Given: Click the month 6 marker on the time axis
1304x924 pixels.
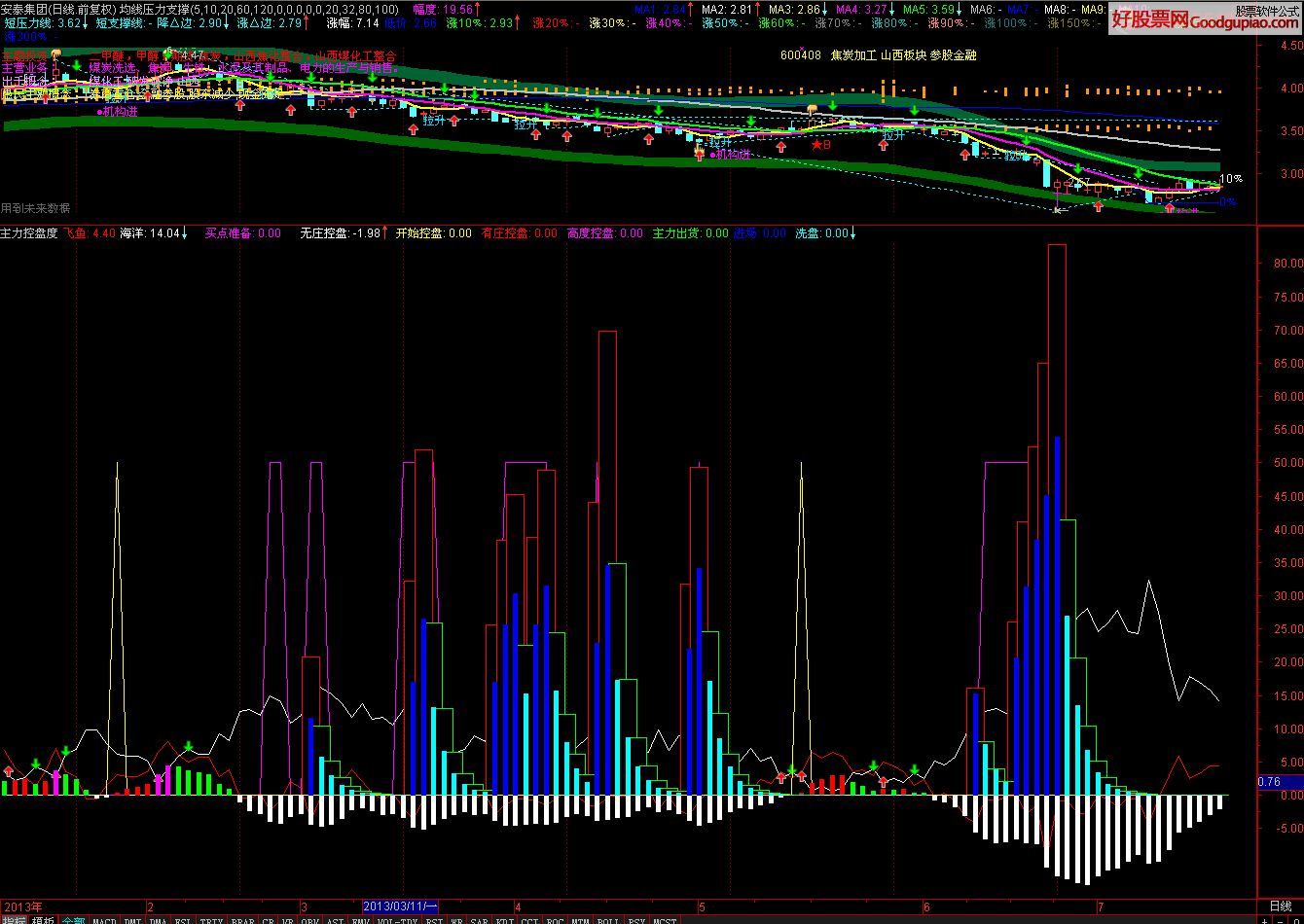Looking at the screenshot, I should pyautogui.click(x=926, y=906).
